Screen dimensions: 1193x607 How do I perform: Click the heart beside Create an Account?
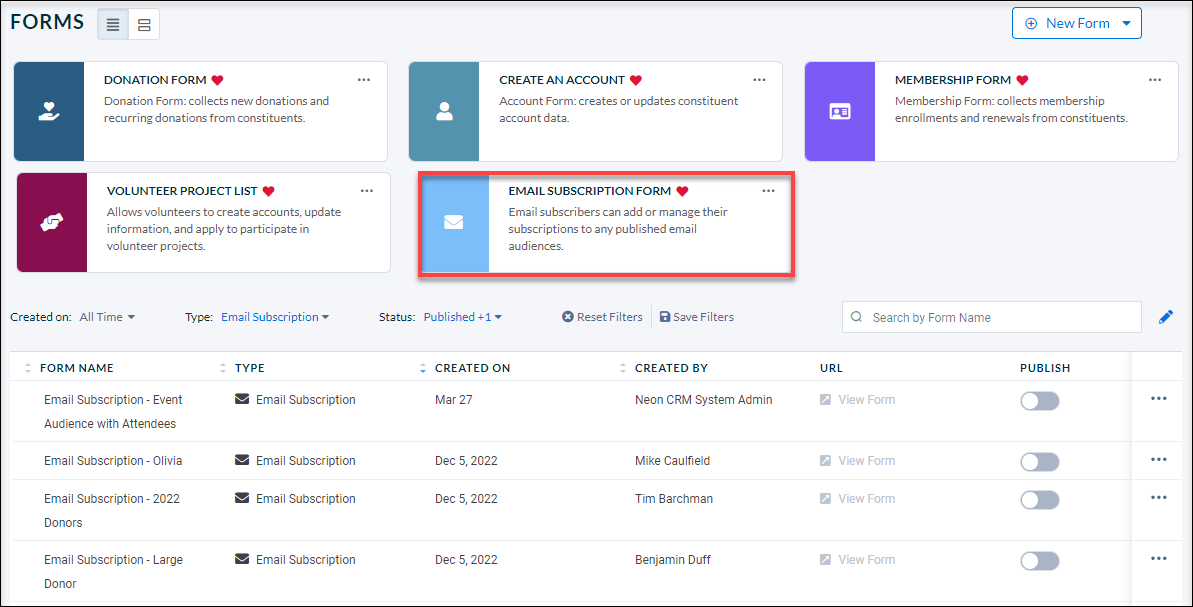[636, 80]
